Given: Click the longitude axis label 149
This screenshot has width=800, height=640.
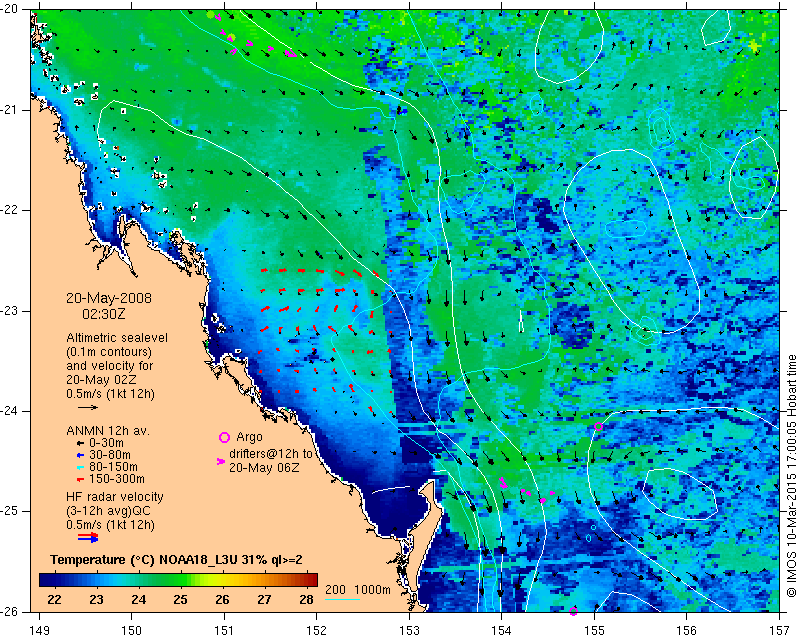Looking at the screenshot, I should pyautogui.click(x=39, y=631).
